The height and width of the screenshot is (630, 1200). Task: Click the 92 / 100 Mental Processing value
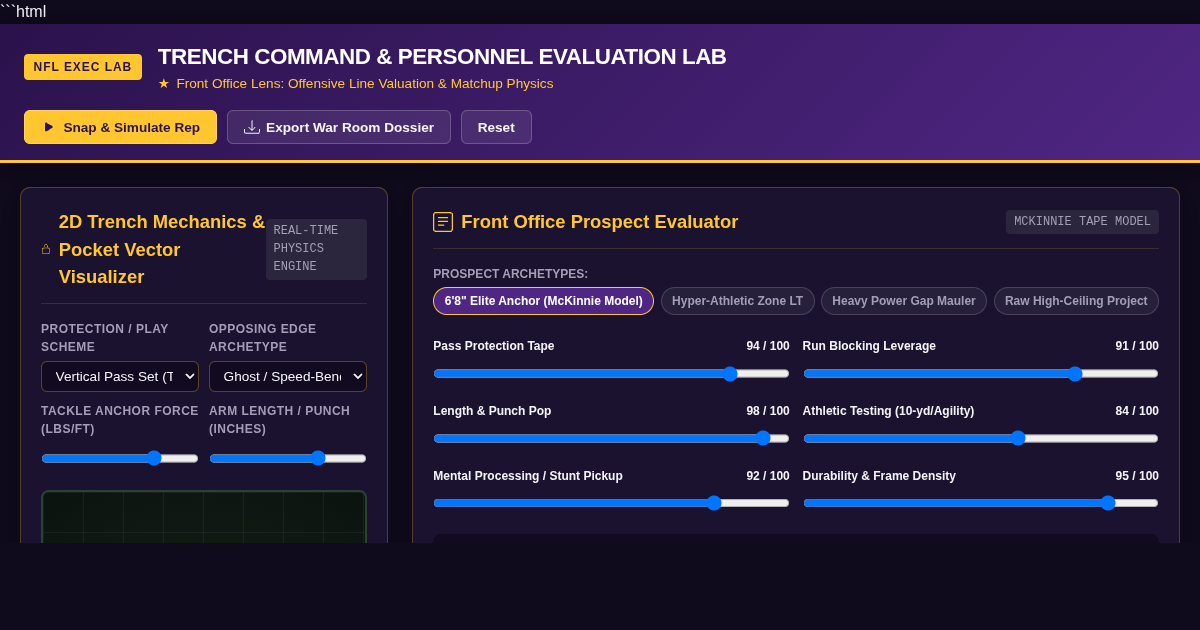(x=768, y=476)
